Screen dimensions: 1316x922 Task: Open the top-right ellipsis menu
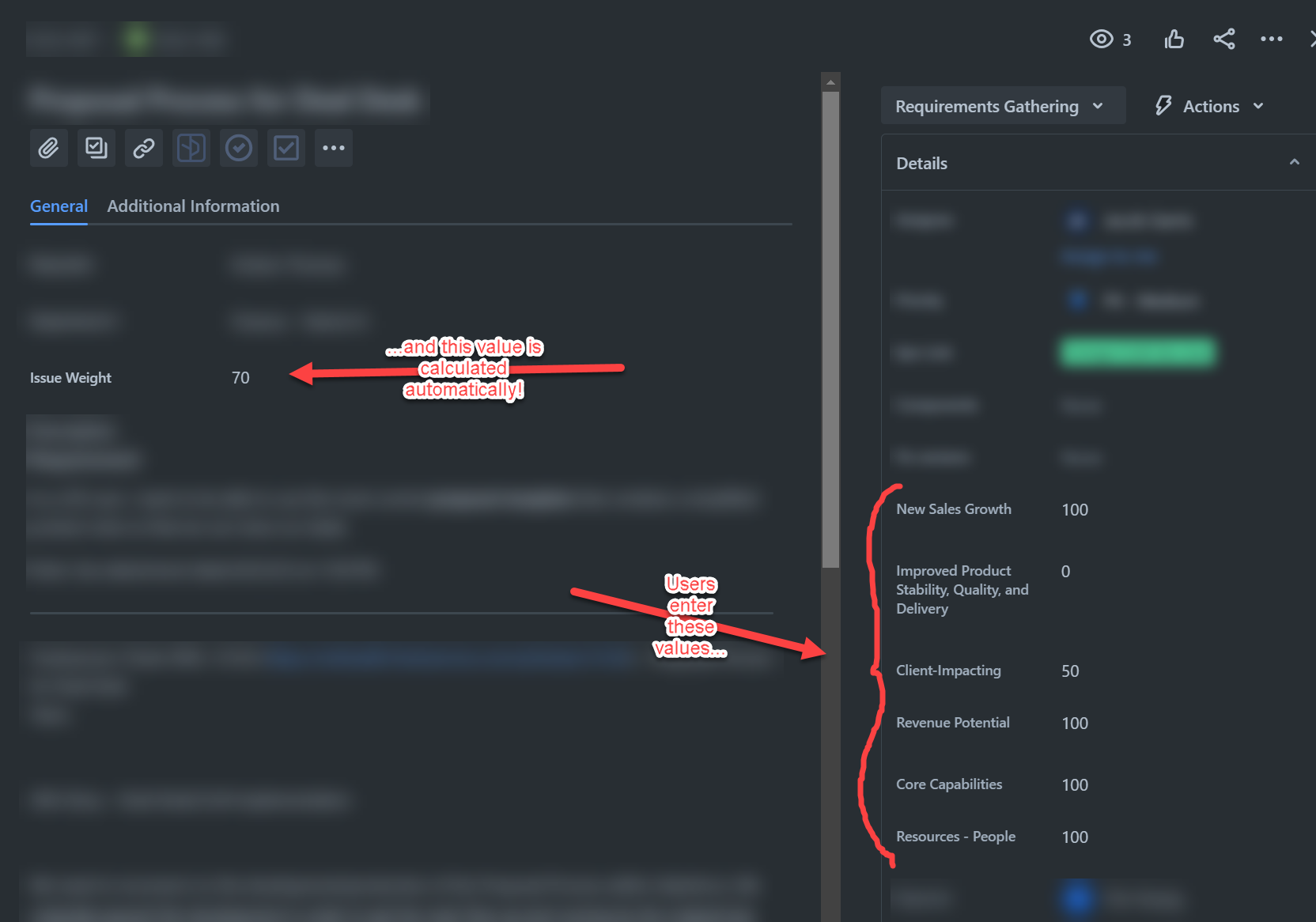coord(1271,39)
